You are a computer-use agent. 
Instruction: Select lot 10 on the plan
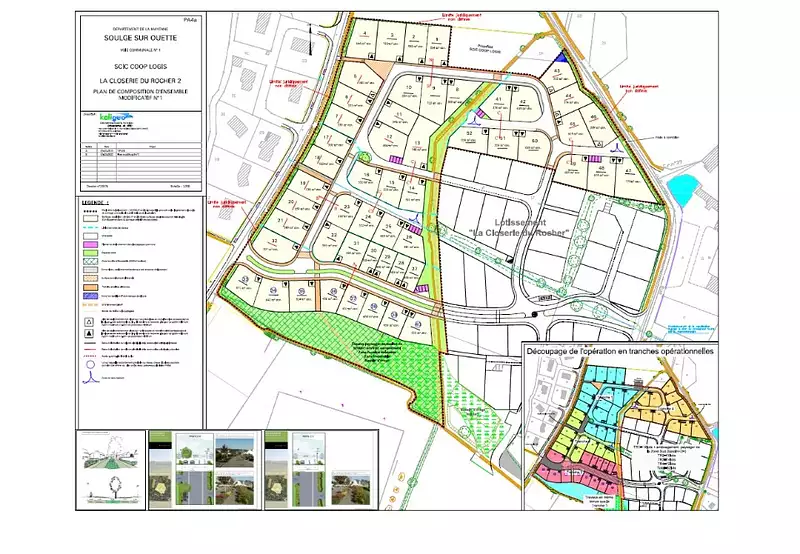pos(409,89)
